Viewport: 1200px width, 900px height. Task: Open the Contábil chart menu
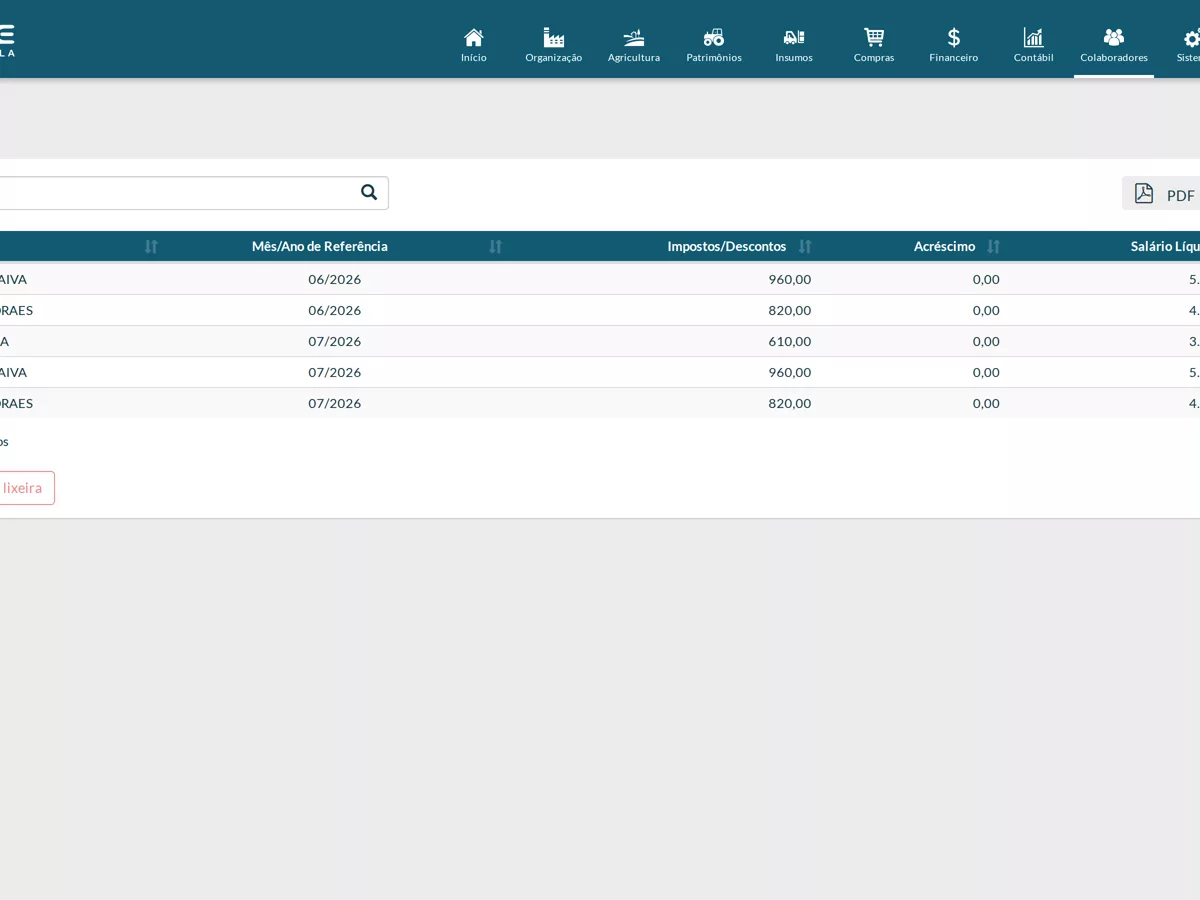point(1034,39)
